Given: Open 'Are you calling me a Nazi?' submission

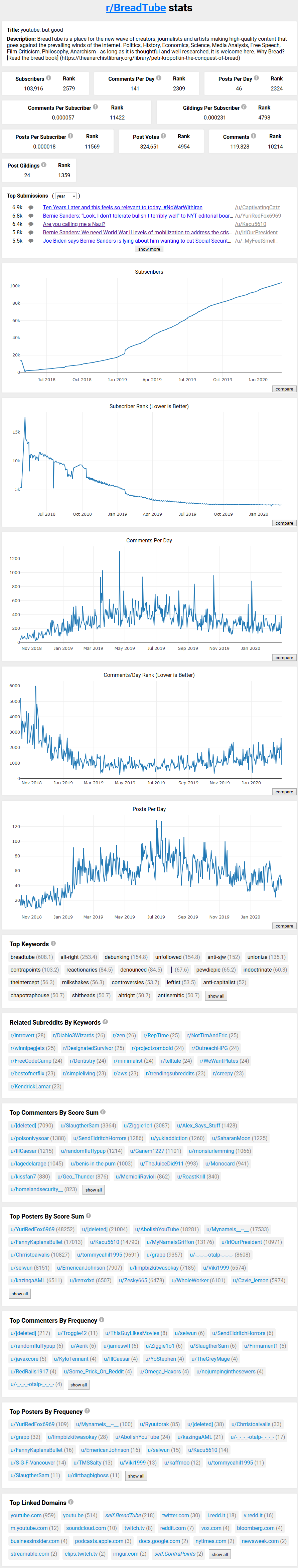Looking at the screenshot, I should tap(74, 224).
